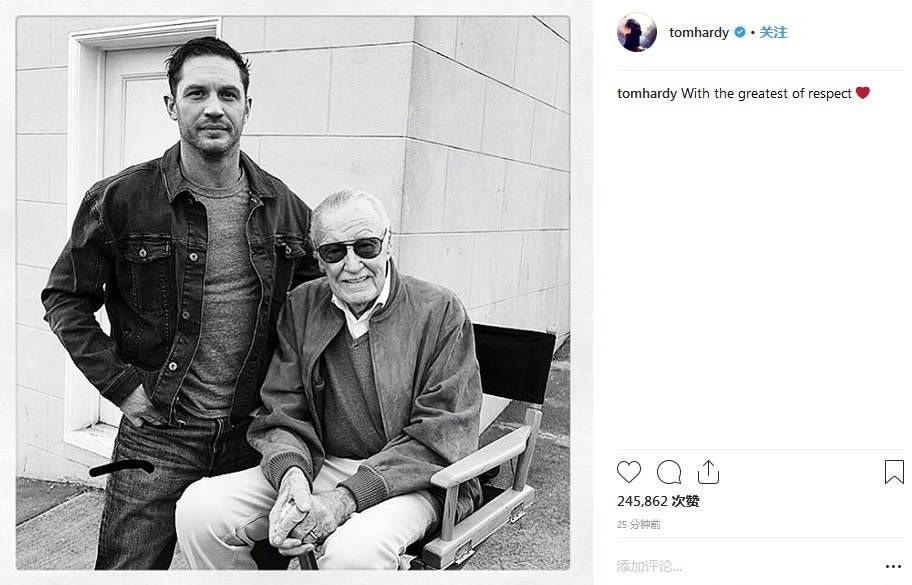The height and width of the screenshot is (585, 912).
Task: Click the blue verified badge
Action: [x=740, y=32]
